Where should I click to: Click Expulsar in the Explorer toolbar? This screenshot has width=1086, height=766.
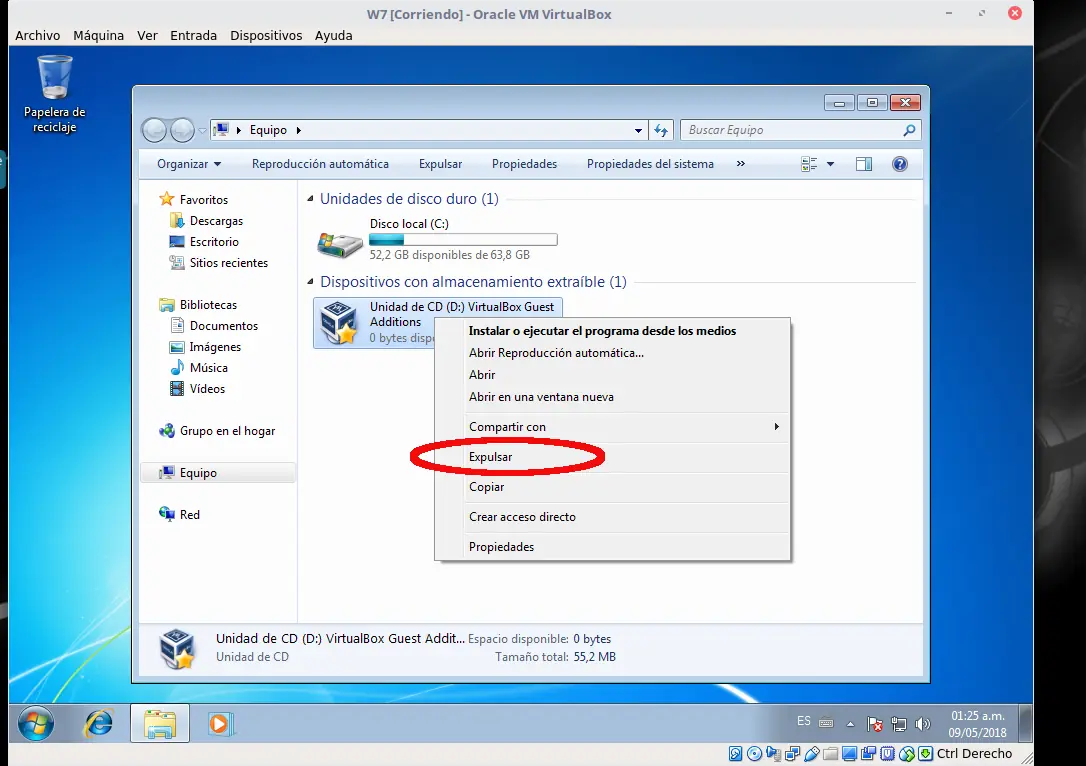coord(440,164)
